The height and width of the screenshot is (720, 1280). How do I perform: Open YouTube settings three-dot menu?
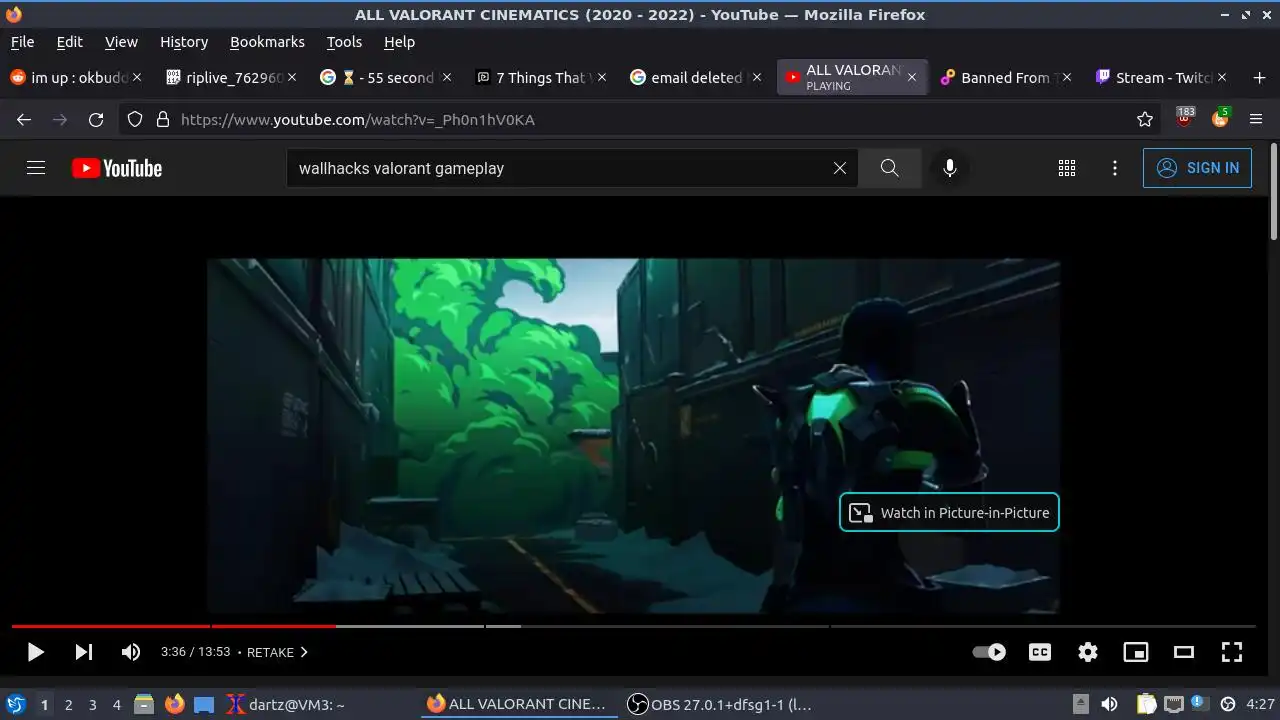(x=1115, y=168)
